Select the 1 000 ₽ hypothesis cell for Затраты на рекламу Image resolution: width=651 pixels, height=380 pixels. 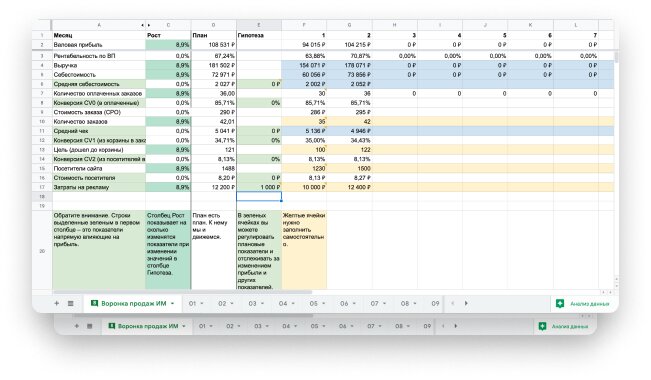(259, 187)
